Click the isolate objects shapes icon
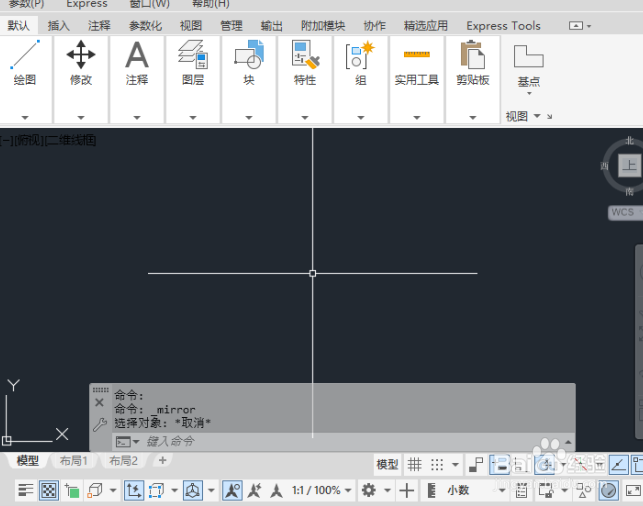Image resolution: width=643 pixels, height=506 pixels. [x=584, y=490]
